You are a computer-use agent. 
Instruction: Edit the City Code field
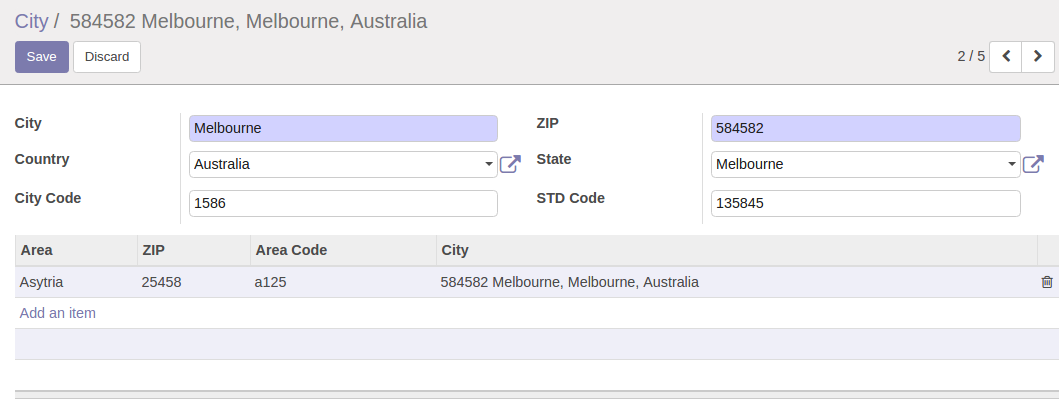[343, 203]
